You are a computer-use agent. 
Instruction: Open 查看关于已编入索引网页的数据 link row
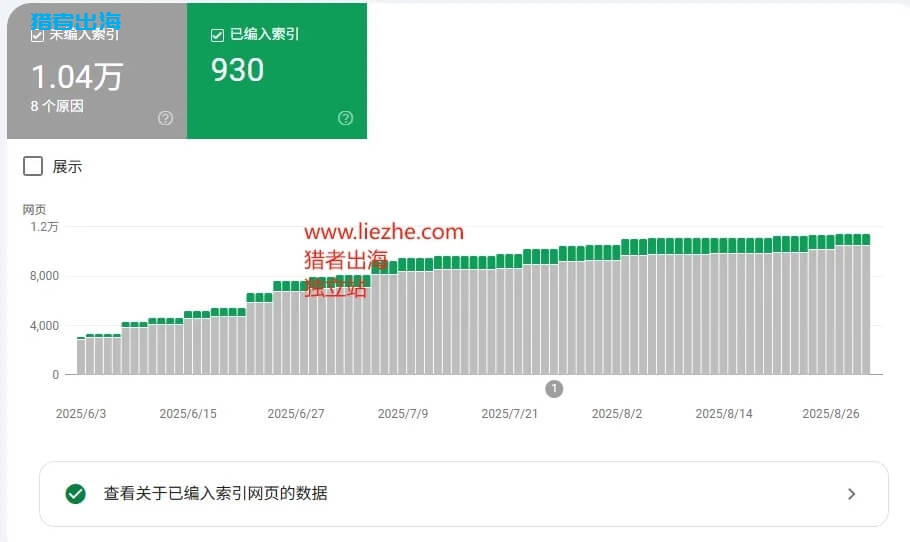pyautogui.click(x=464, y=494)
